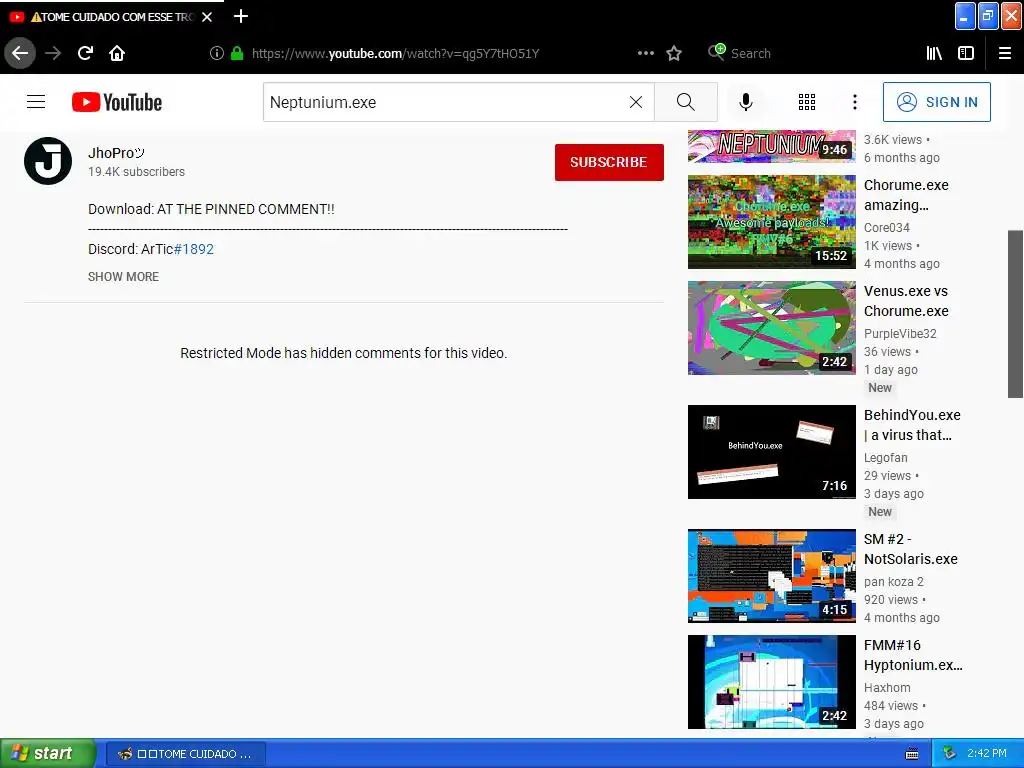
Task: Click the on-screen keyboard tray icon
Action: click(x=912, y=754)
